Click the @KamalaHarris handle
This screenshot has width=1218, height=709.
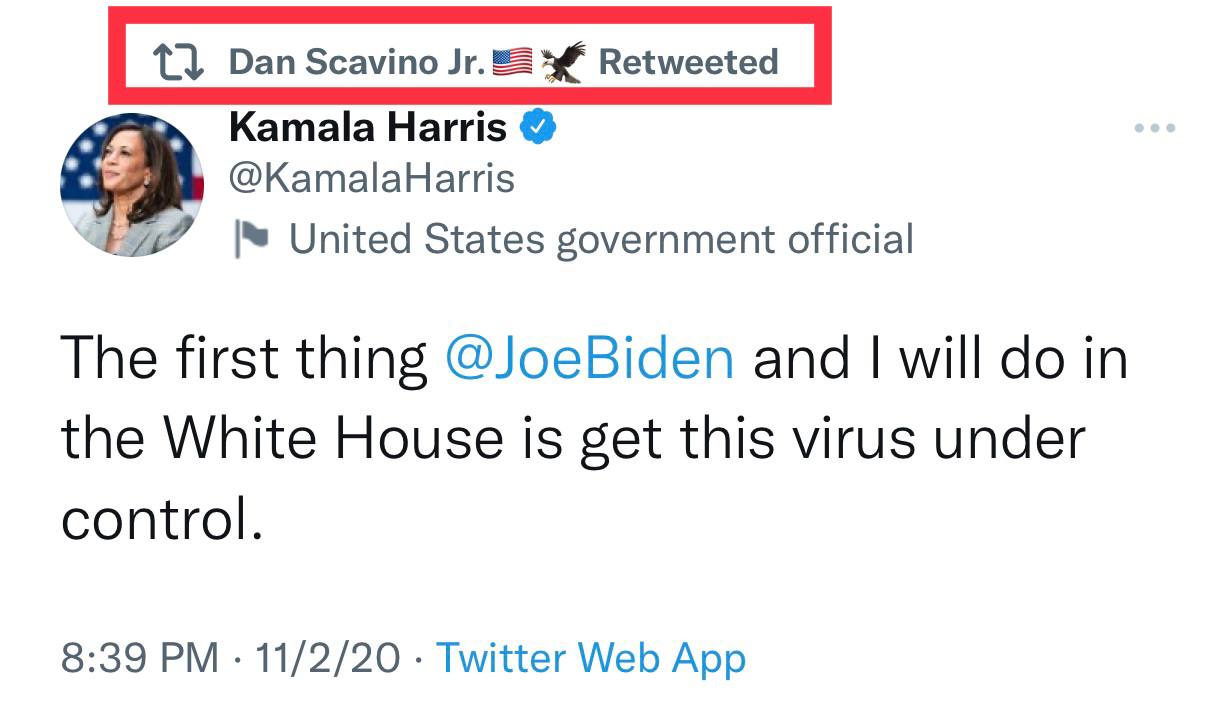372,179
